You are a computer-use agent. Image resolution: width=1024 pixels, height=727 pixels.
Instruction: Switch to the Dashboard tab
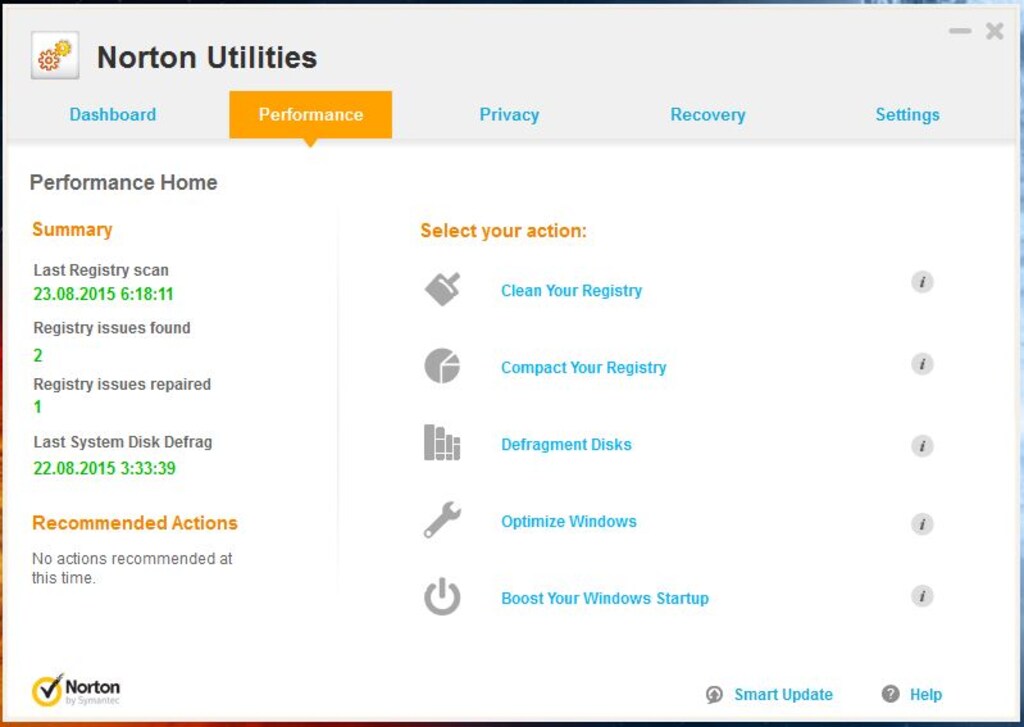[x=113, y=115]
